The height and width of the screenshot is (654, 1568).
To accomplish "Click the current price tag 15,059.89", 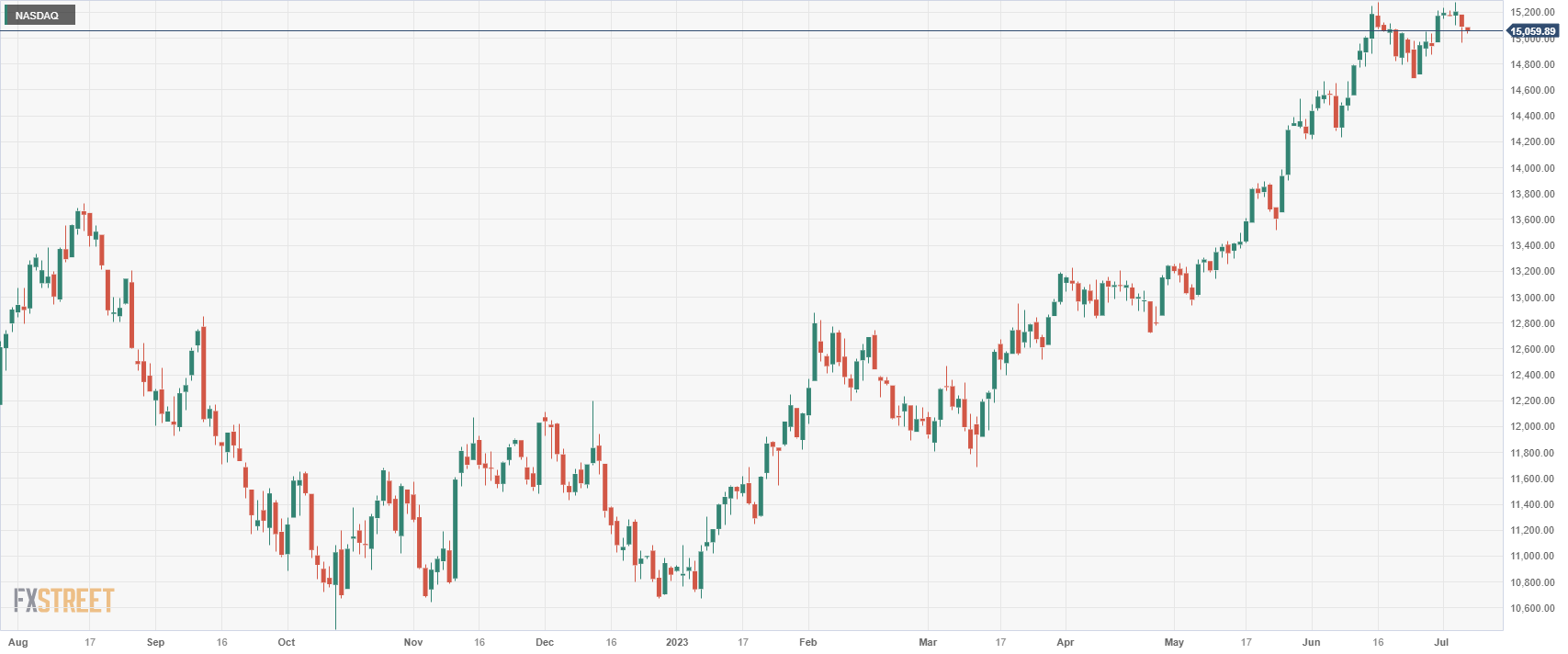I will [x=1533, y=31].
